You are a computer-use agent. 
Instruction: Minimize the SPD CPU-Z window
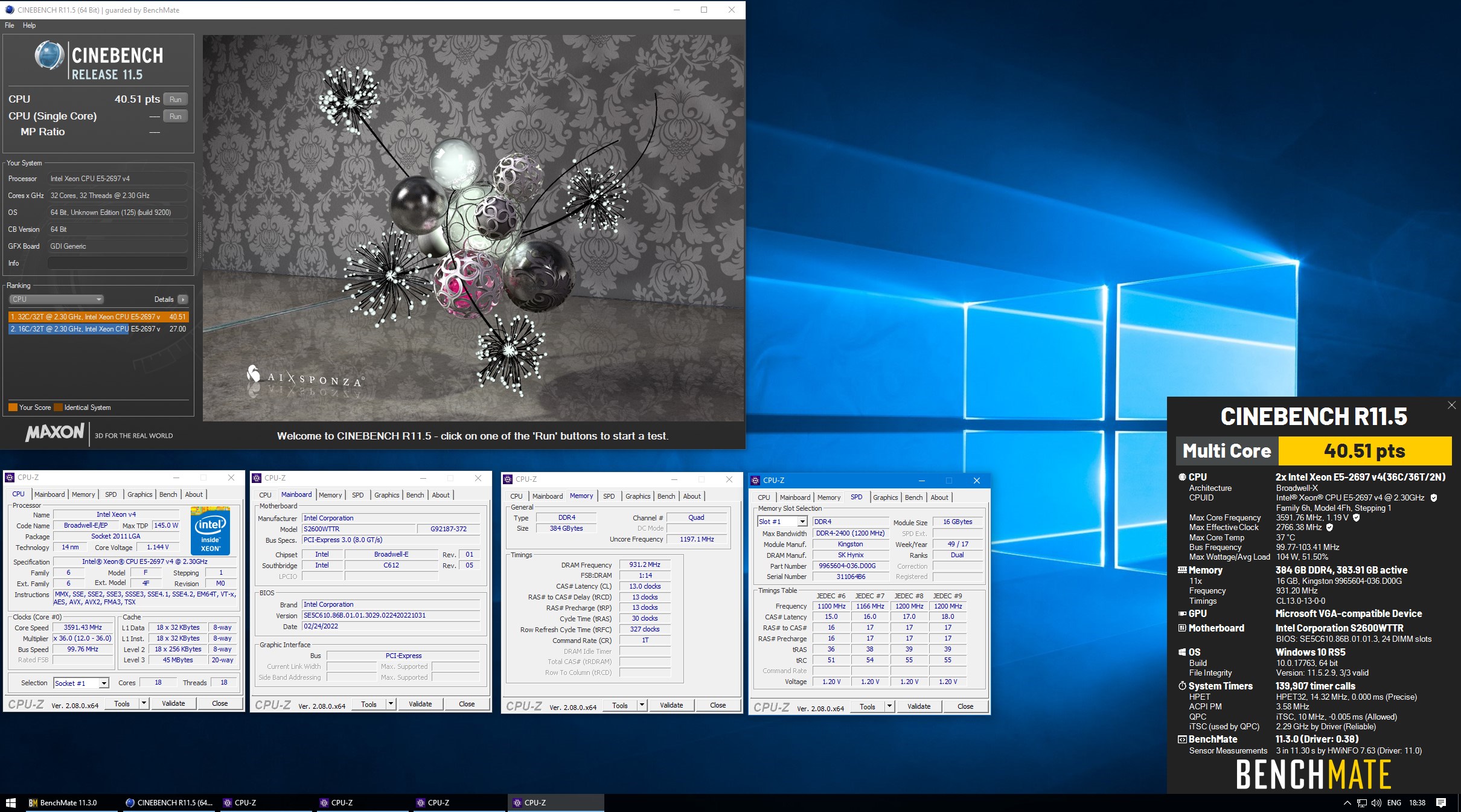[x=921, y=481]
